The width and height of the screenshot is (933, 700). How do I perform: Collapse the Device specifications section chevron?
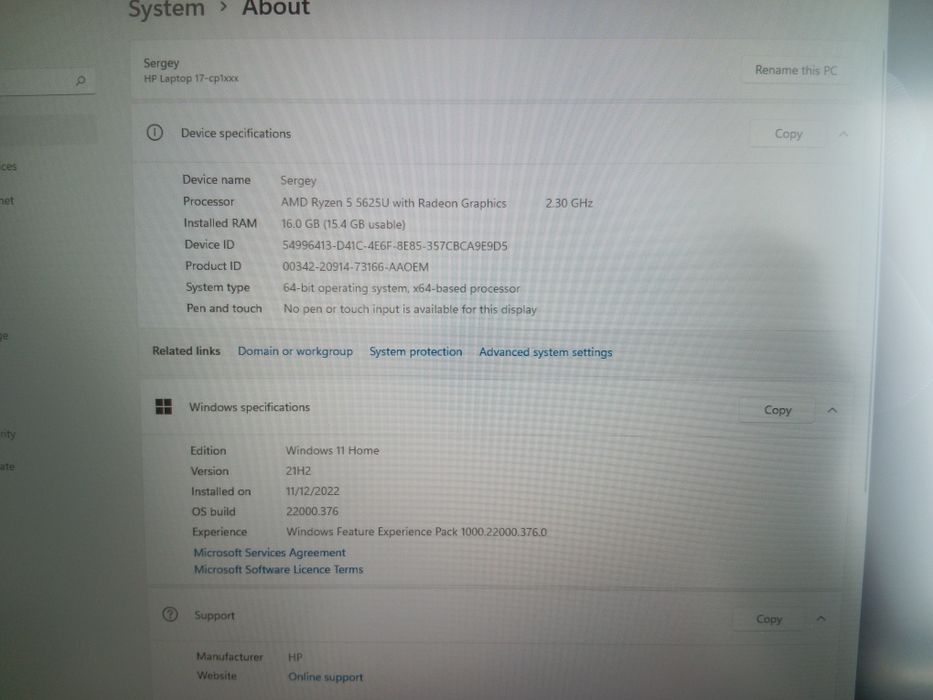[843, 134]
